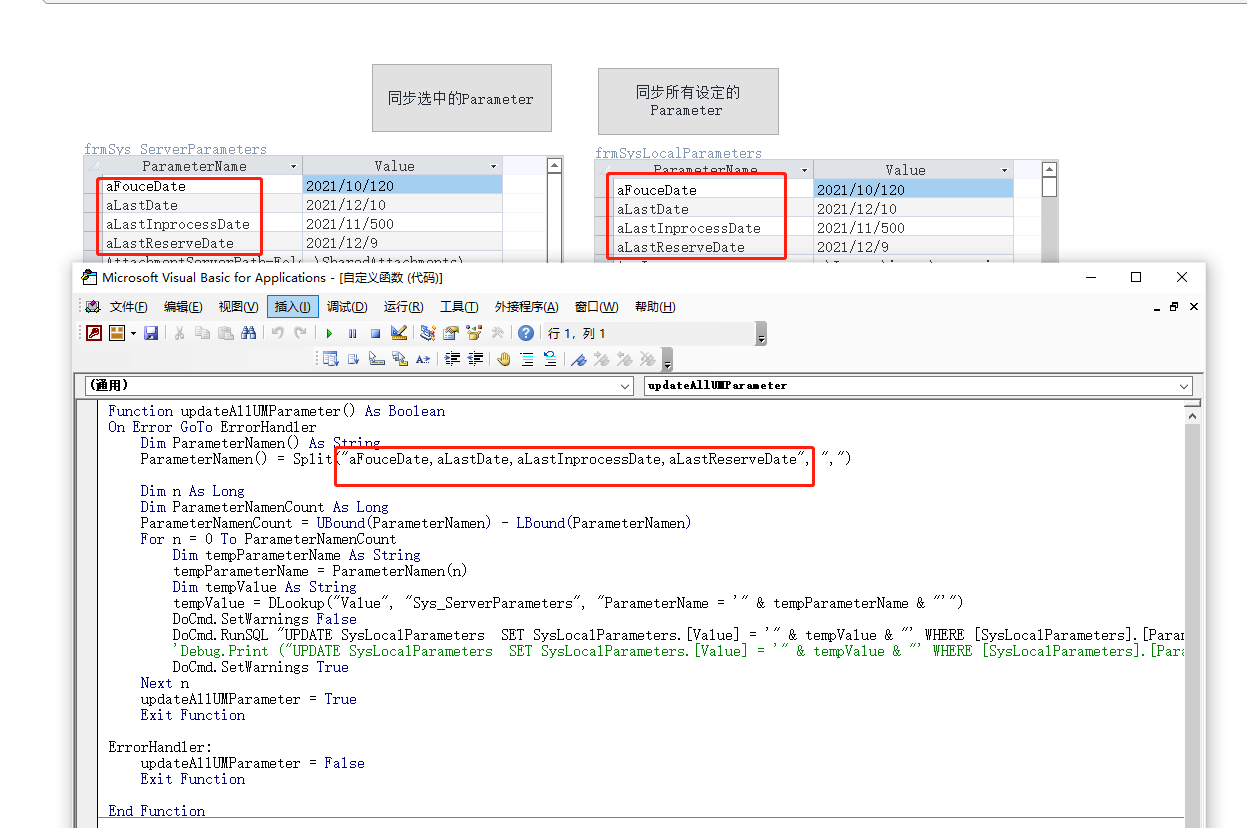Open the Insert Module dropdown arrow
The image size is (1247, 828).
133,333
